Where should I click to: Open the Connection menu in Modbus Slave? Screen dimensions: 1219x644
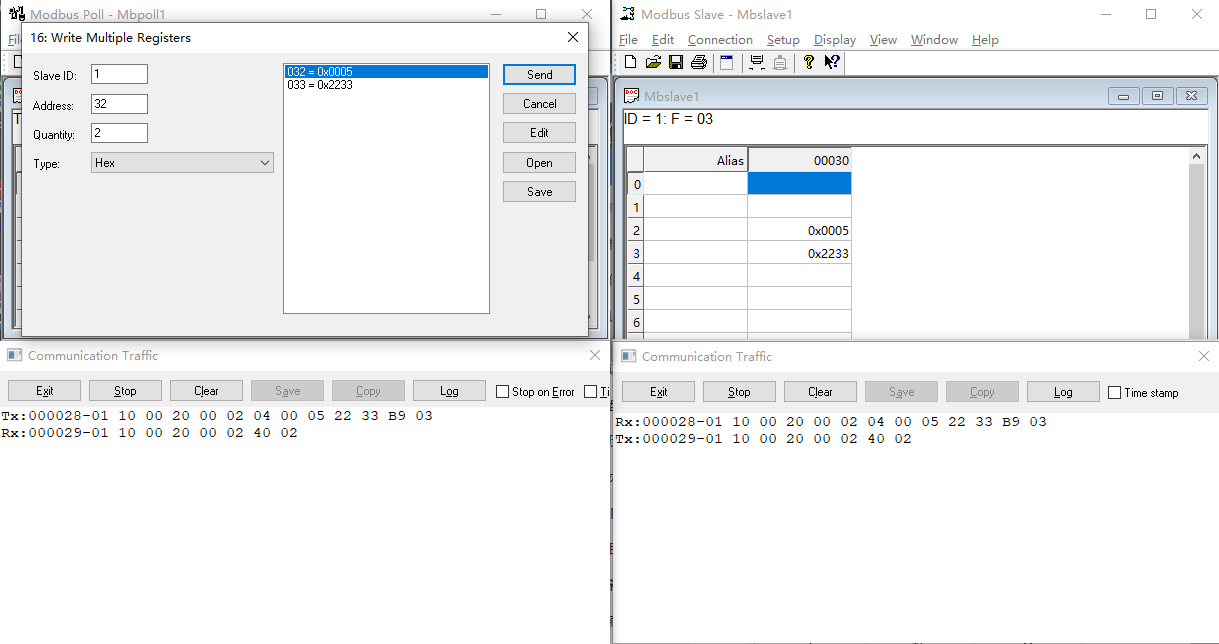(720, 40)
